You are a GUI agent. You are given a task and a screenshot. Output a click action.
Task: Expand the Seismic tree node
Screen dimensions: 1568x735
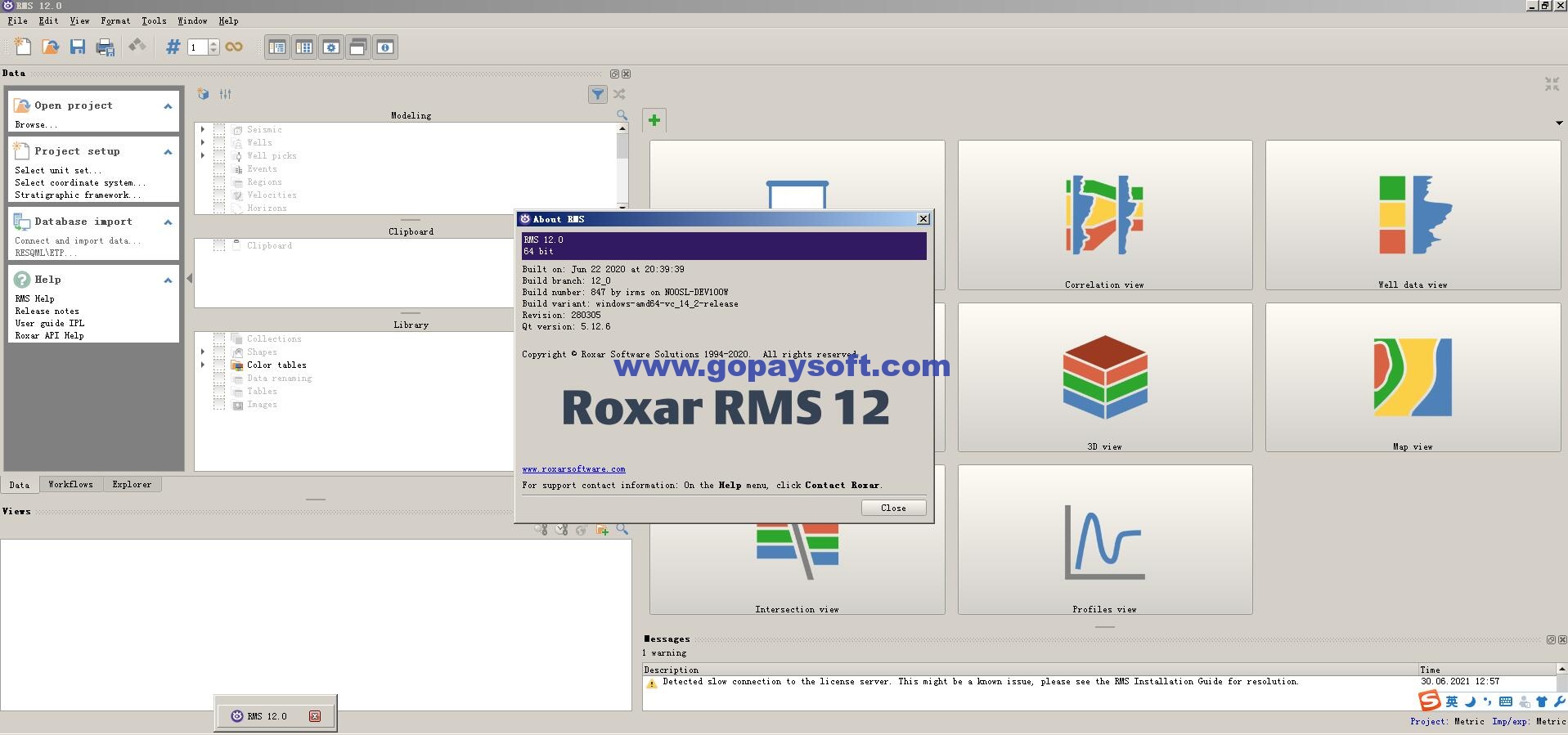point(203,129)
